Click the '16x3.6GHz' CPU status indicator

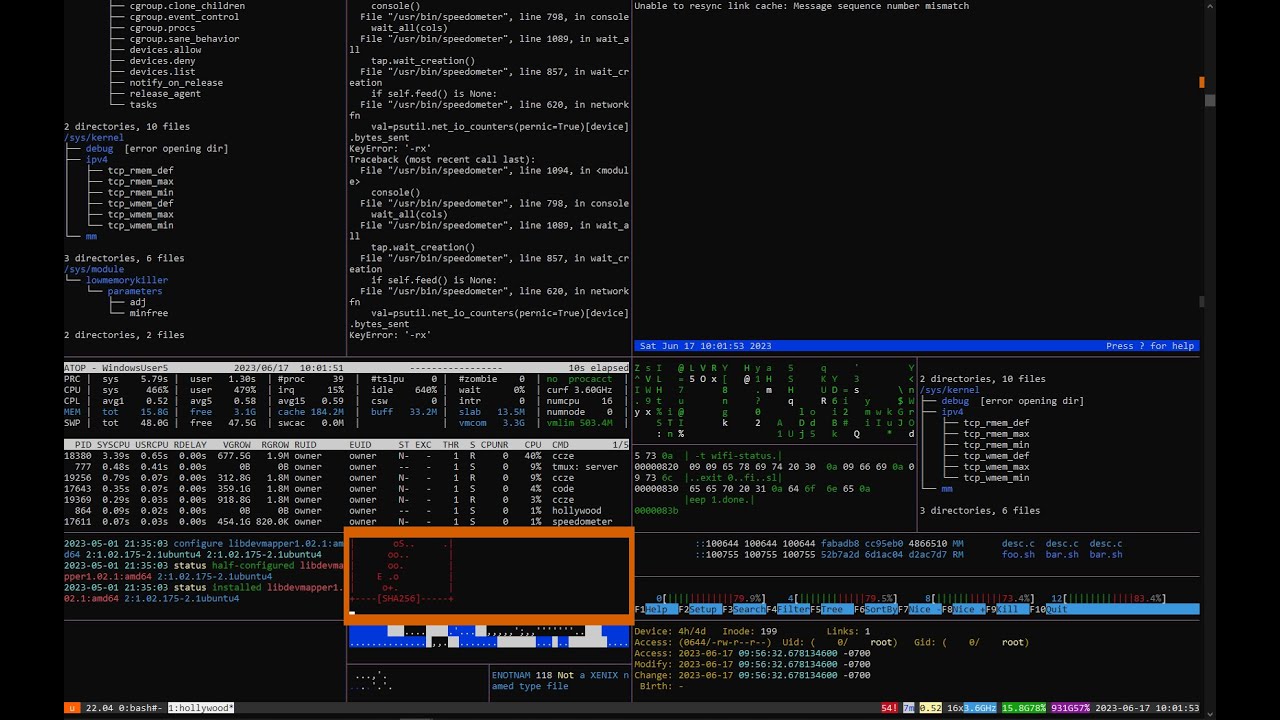click(972, 708)
